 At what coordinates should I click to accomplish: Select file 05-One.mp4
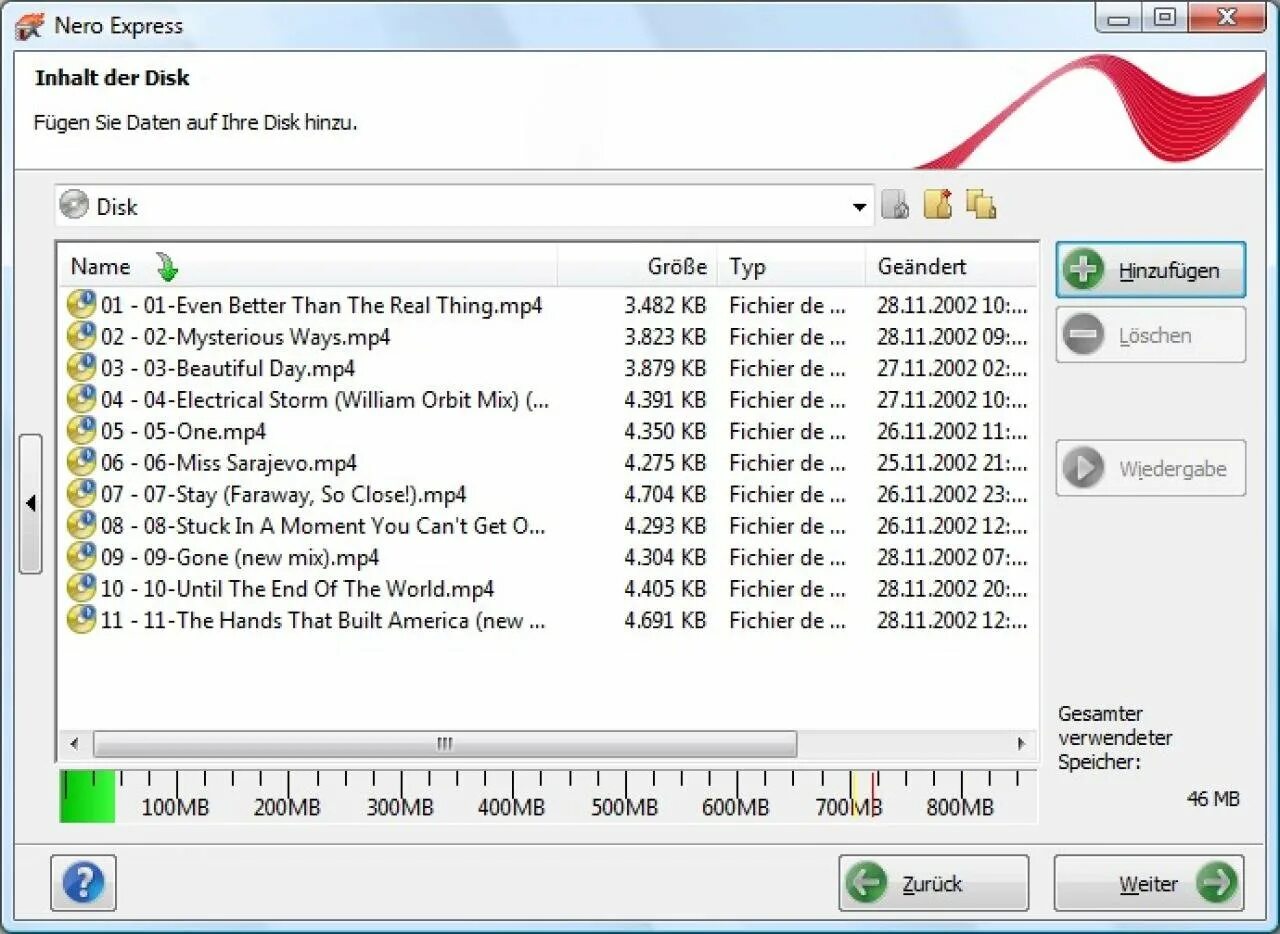pos(183,431)
